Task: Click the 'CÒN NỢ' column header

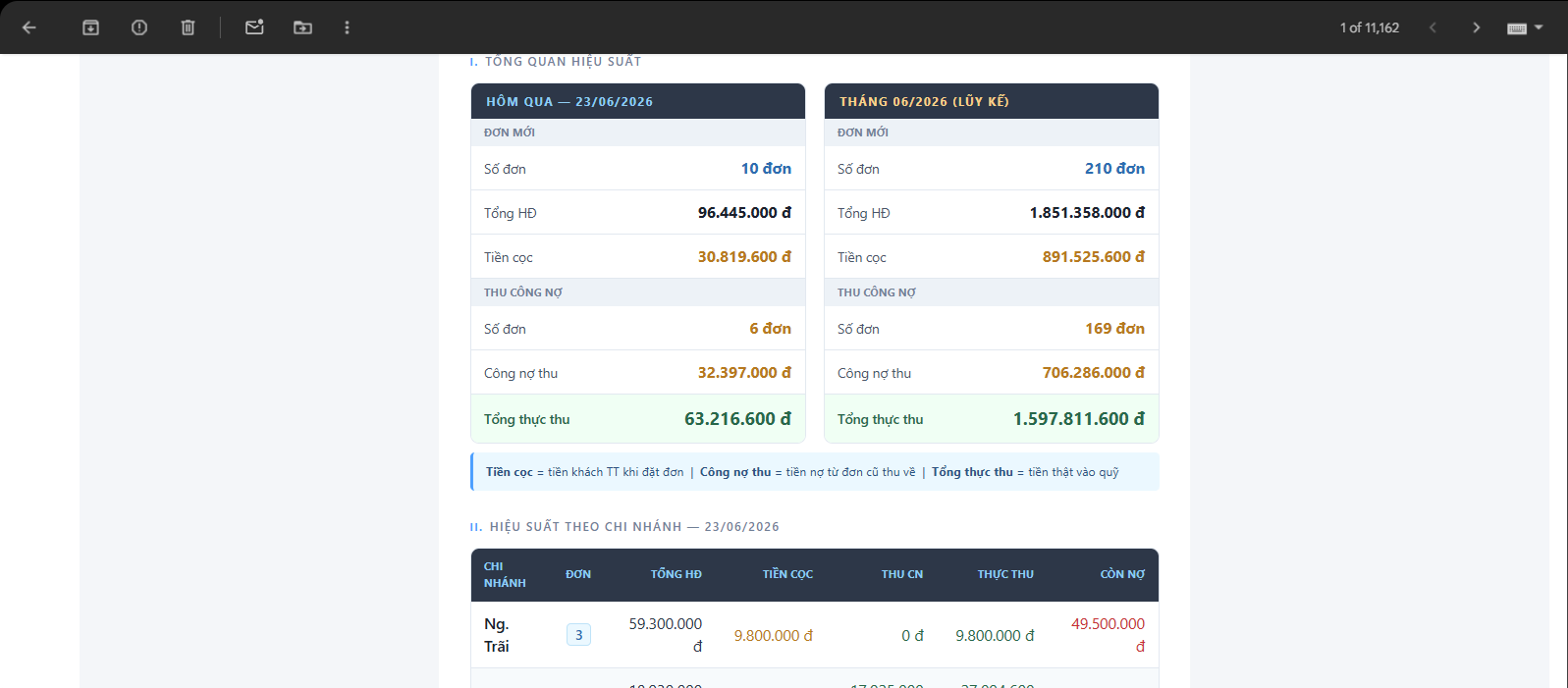Action: click(1122, 574)
